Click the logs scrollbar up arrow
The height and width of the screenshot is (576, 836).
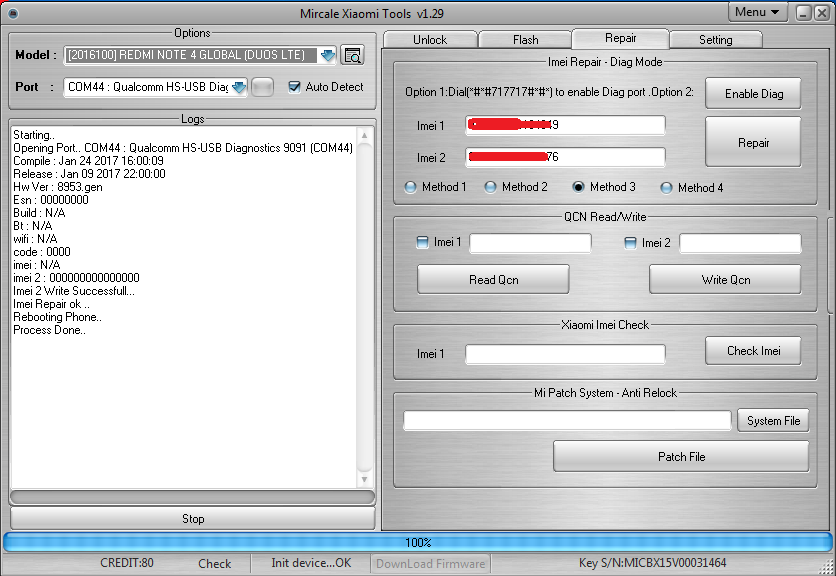point(365,135)
